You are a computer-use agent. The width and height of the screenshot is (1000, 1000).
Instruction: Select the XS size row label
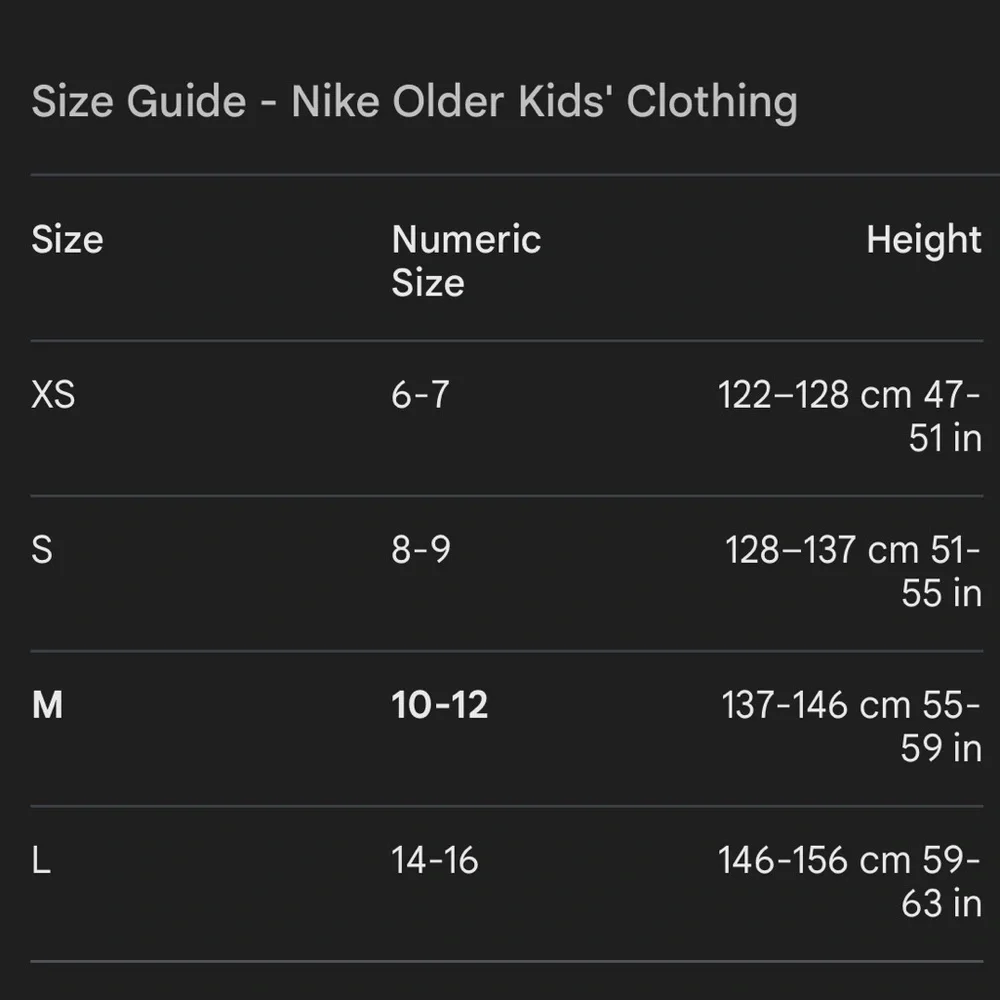pyautogui.click(x=53, y=395)
